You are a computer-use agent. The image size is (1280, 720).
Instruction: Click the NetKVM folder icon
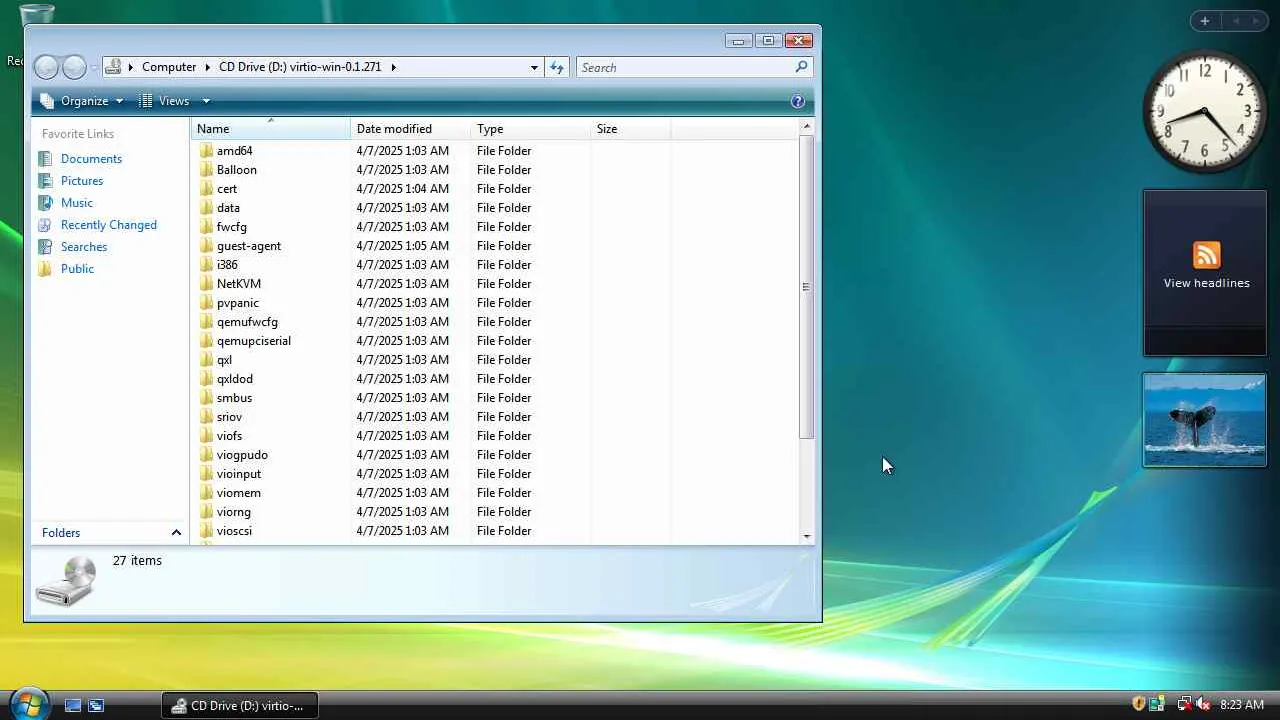tap(206, 284)
